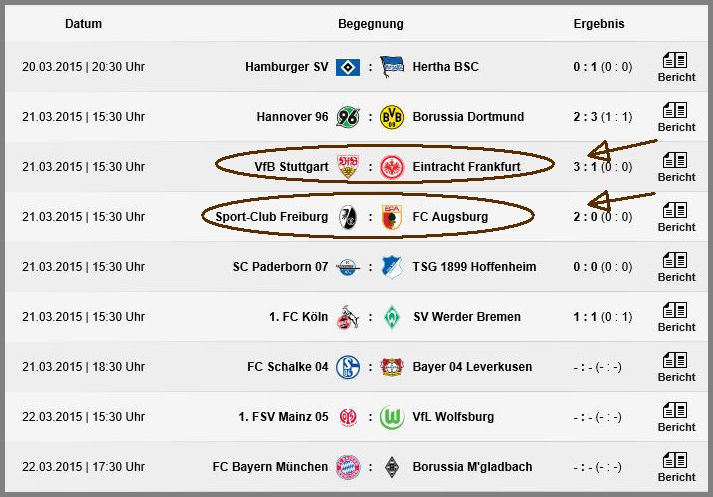Image resolution: width=713 pixels, height=497 pixels.
Task: Click the SV Werder Bremen diamond logo
Action: click(392, 317)
